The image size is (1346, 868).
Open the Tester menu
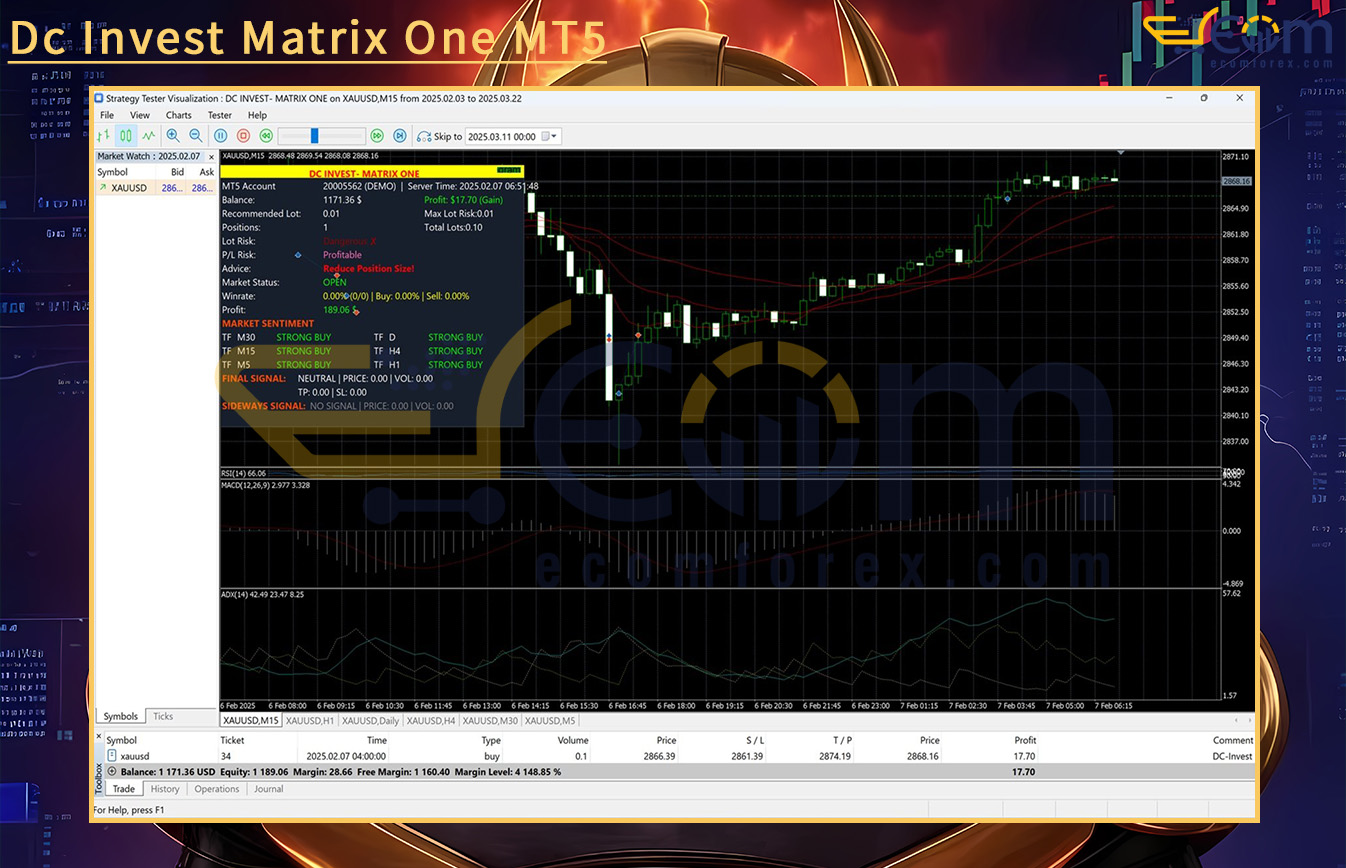pos(219,115)
